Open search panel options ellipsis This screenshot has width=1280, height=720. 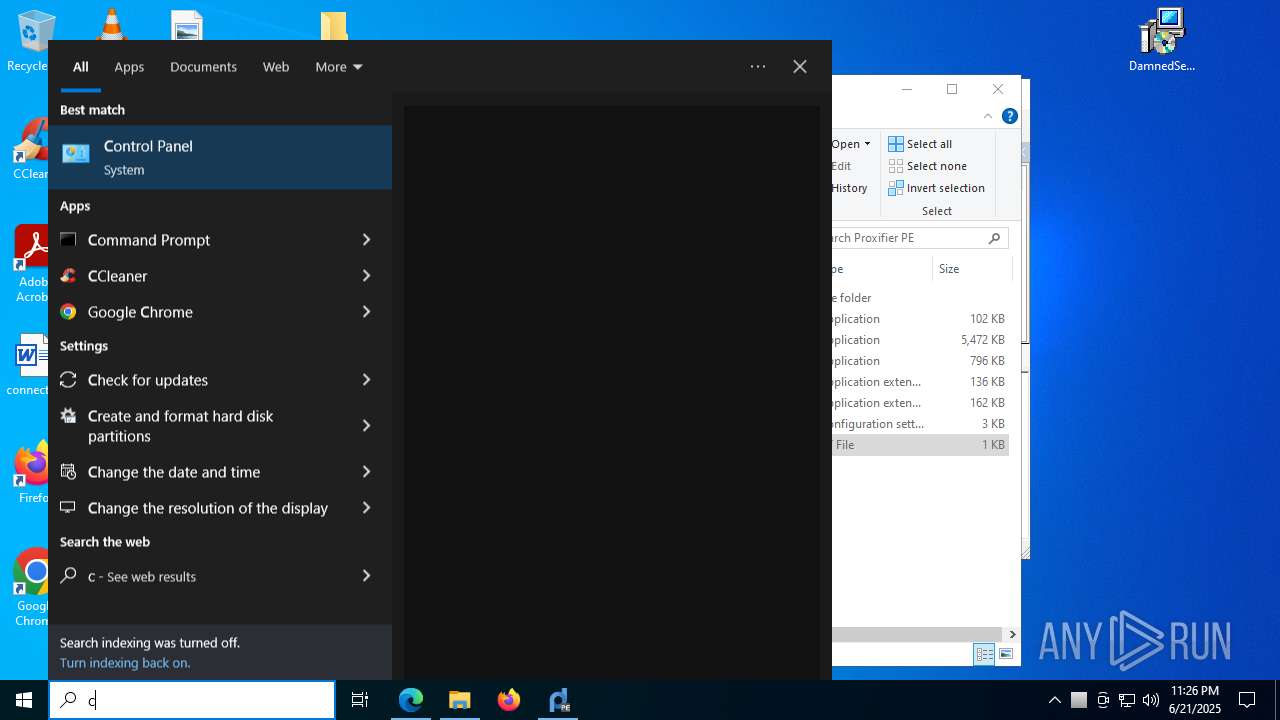click(x=758, y=67)
